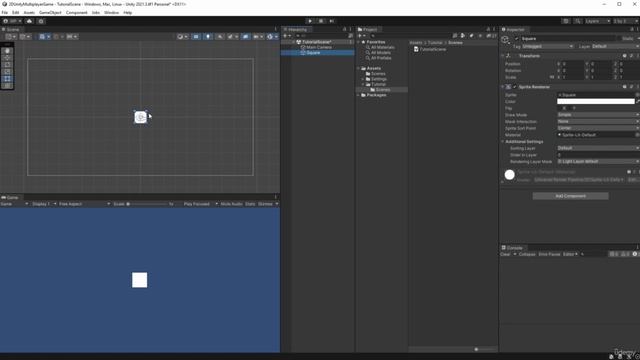Toggle the Square active checkbox in Inspector
The width and height of the screenshot is (640, 360).
click(x=516, y=38)
